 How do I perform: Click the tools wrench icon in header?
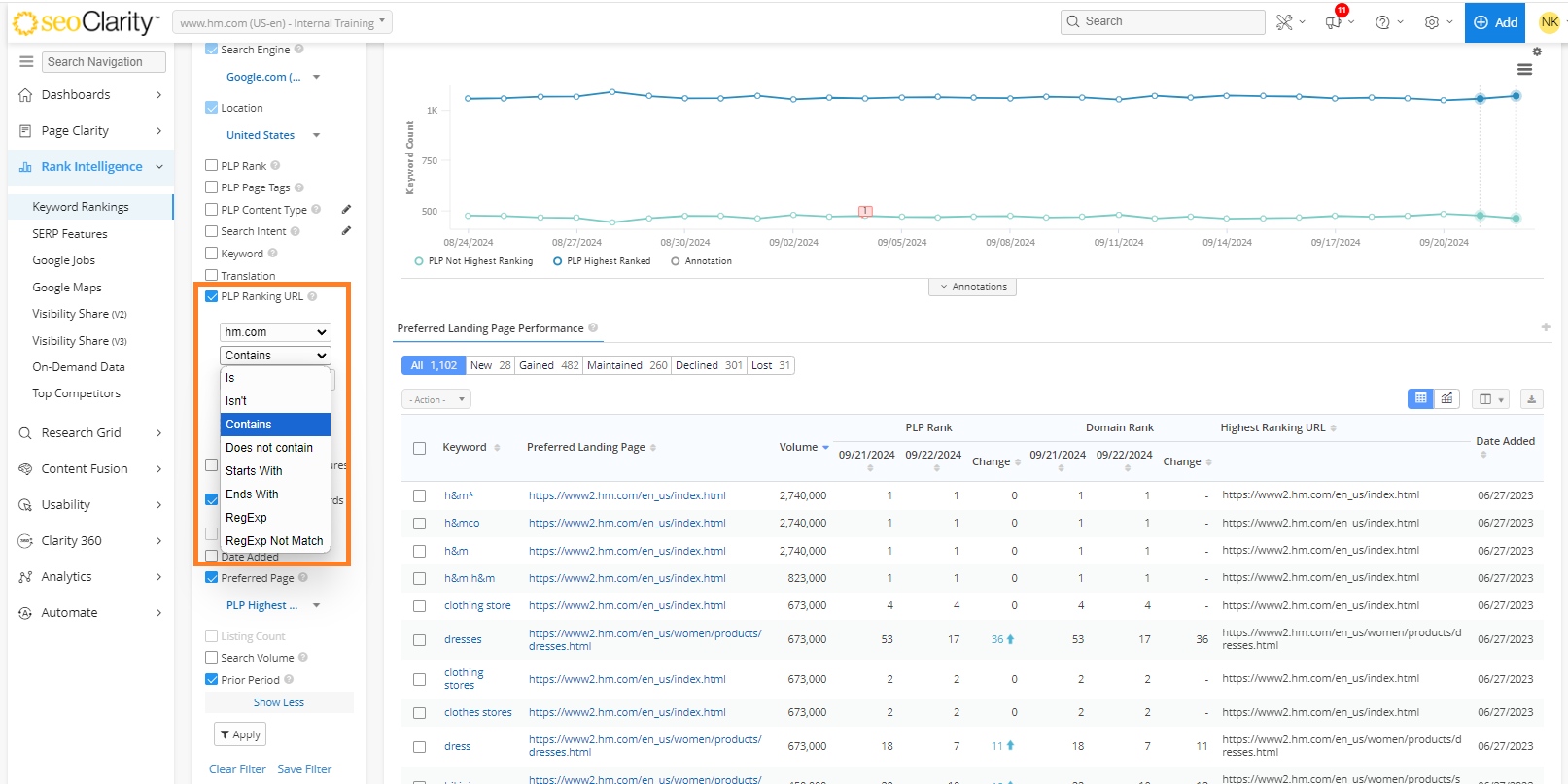pyautogui.click(x=1284, y=22)
